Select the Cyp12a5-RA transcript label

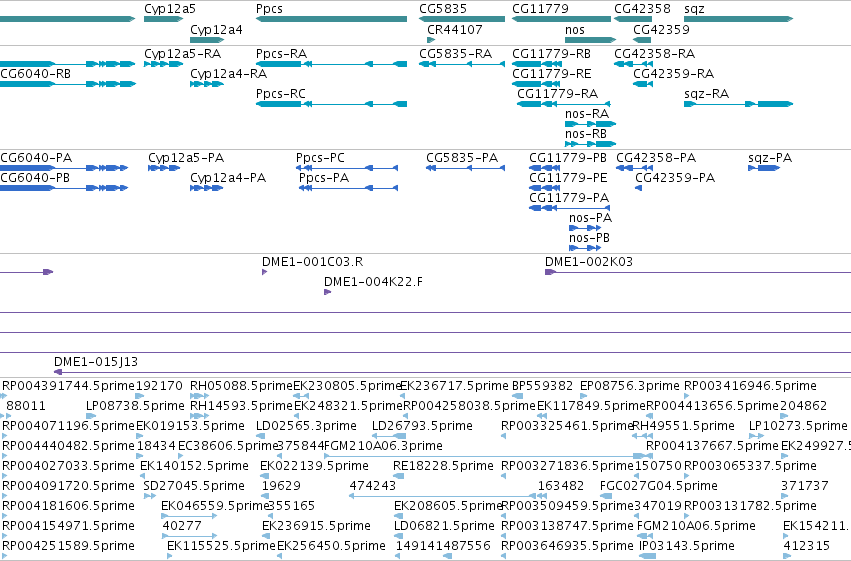pyautogui.click(x=182, y=54)
